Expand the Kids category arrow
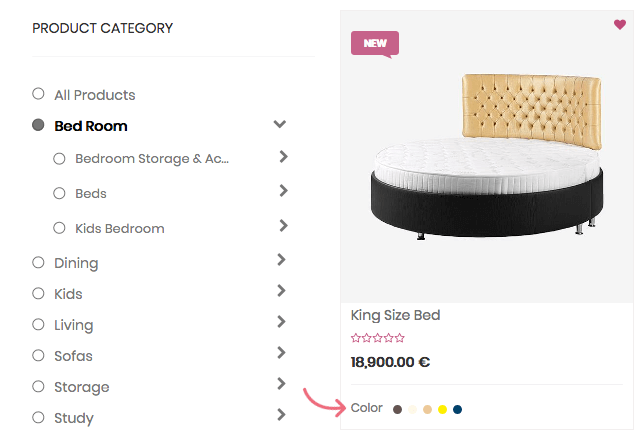 tap(282, 291)
